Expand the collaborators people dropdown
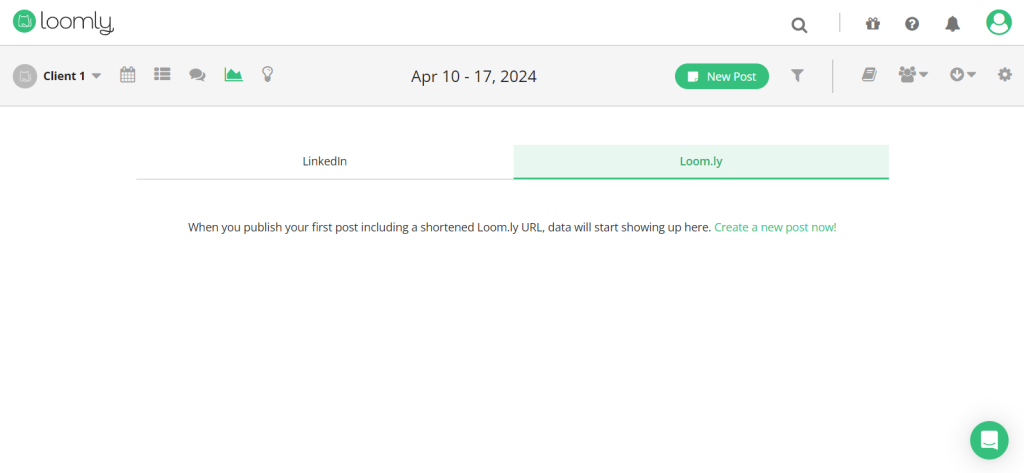 (914, 75)
